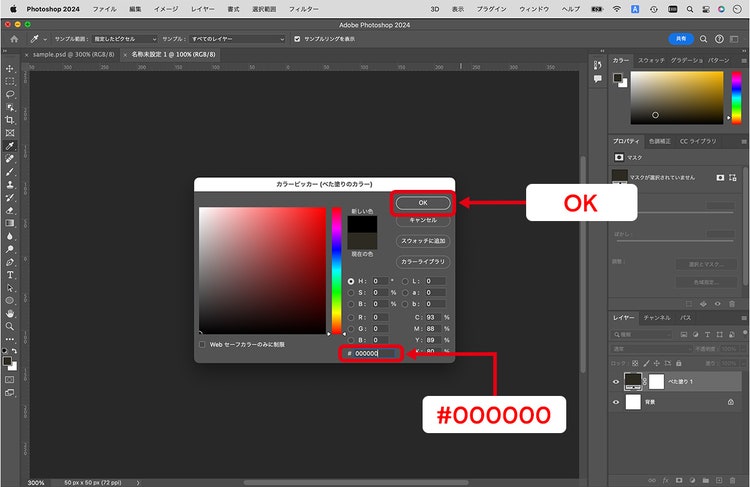Click the blue 共有 share button

(x=681, y=39)
